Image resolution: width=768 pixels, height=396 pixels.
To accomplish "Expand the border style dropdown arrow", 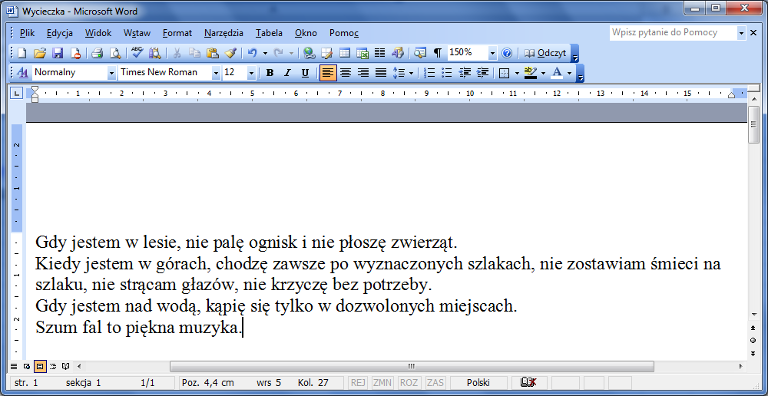I will point(517,73).
